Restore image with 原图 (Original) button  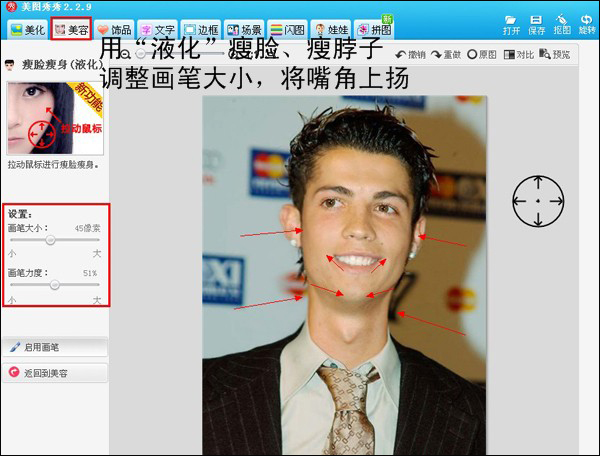point(481,54)
